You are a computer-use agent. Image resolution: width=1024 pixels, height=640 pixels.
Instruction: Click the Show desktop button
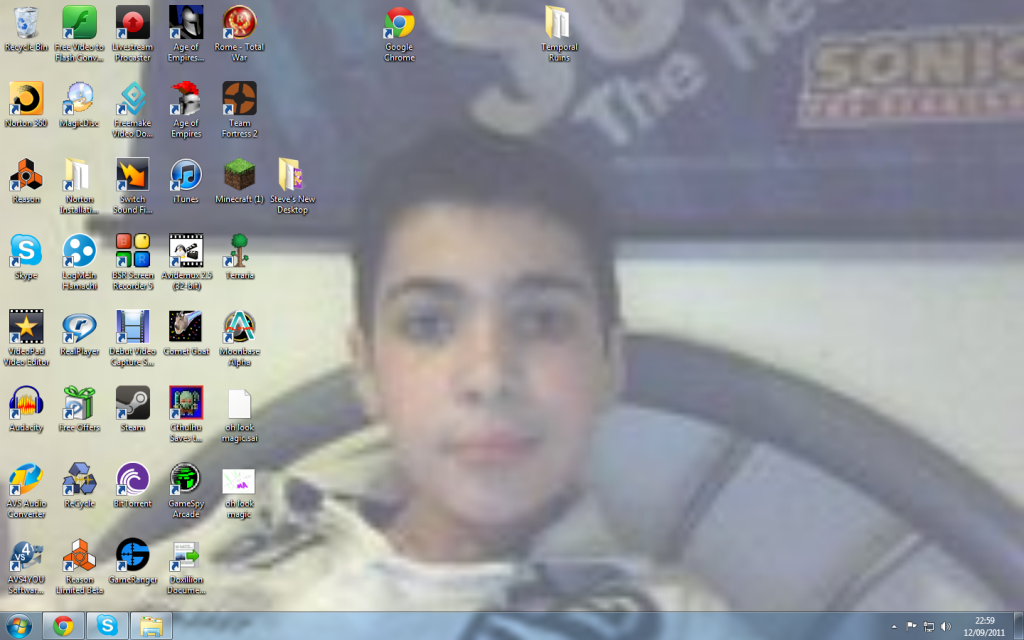[1019, 626]
